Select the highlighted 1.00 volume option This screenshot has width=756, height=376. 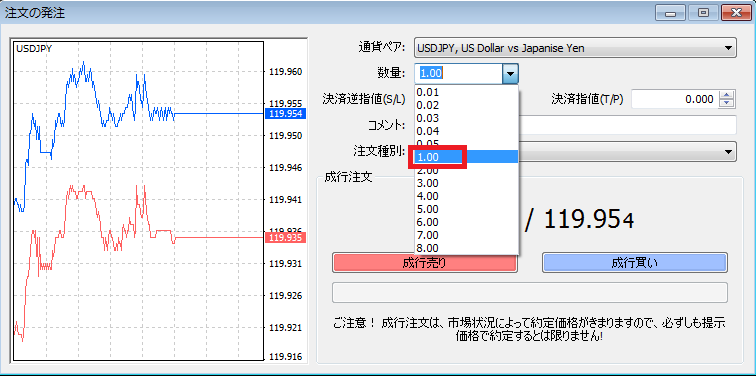coord(466,157)
